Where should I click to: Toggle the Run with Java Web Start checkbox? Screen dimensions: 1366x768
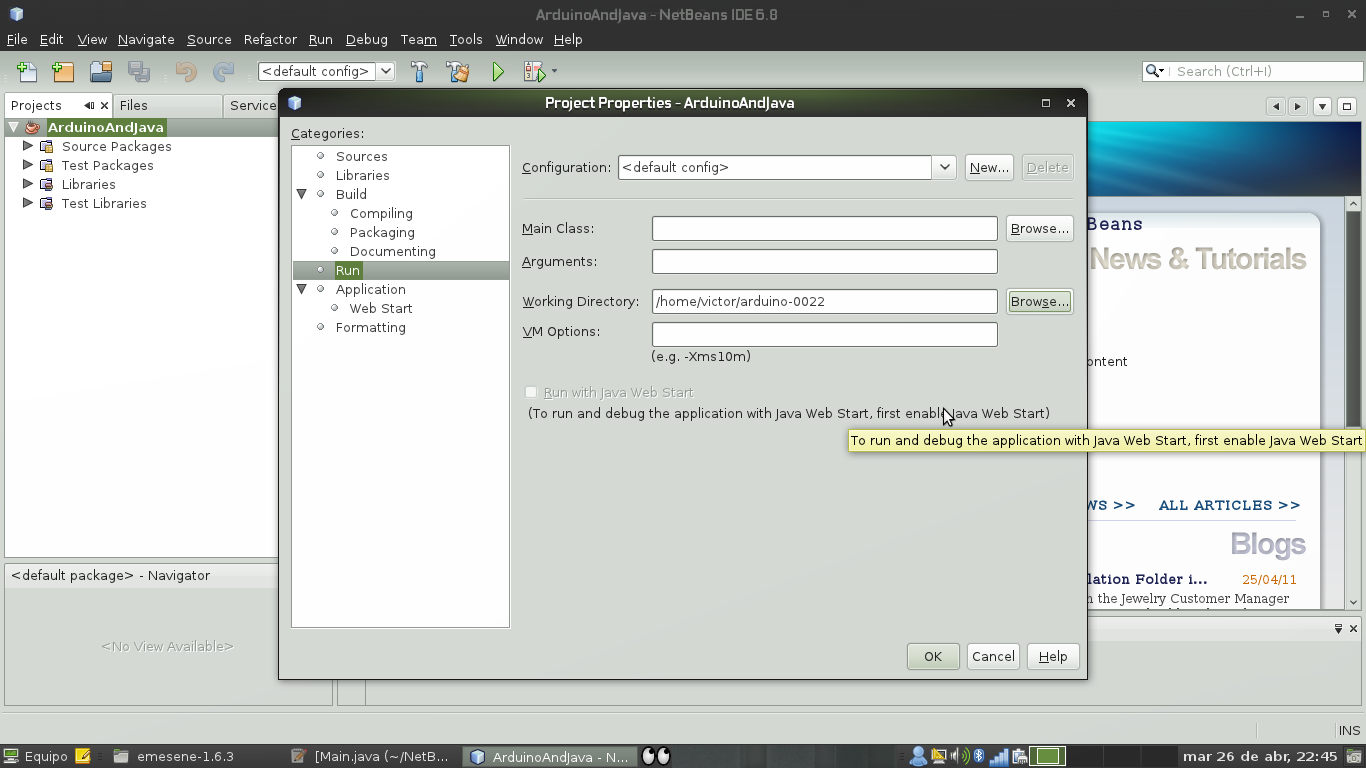[531, 392]
